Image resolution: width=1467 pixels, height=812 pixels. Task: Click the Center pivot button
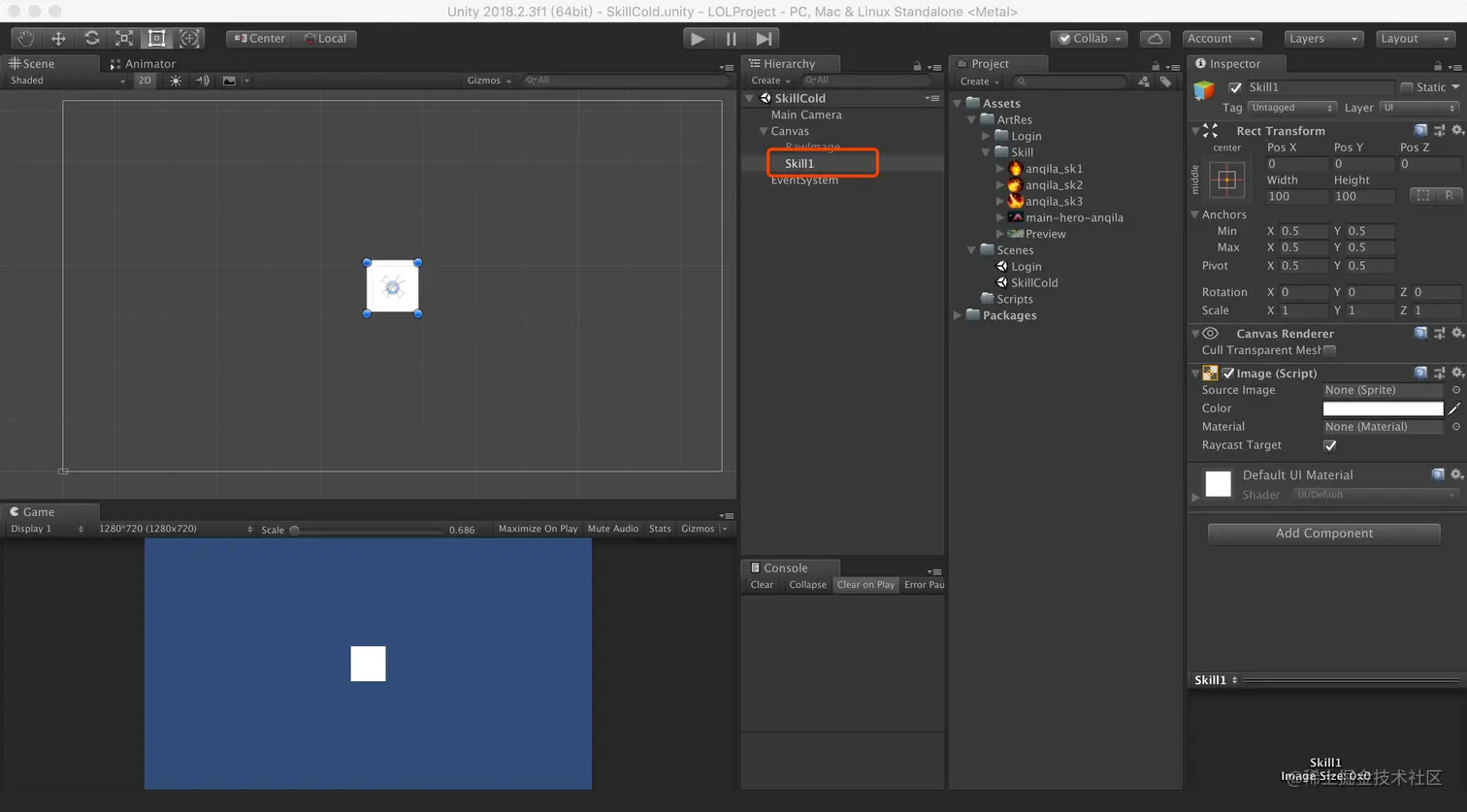(260, 39)
